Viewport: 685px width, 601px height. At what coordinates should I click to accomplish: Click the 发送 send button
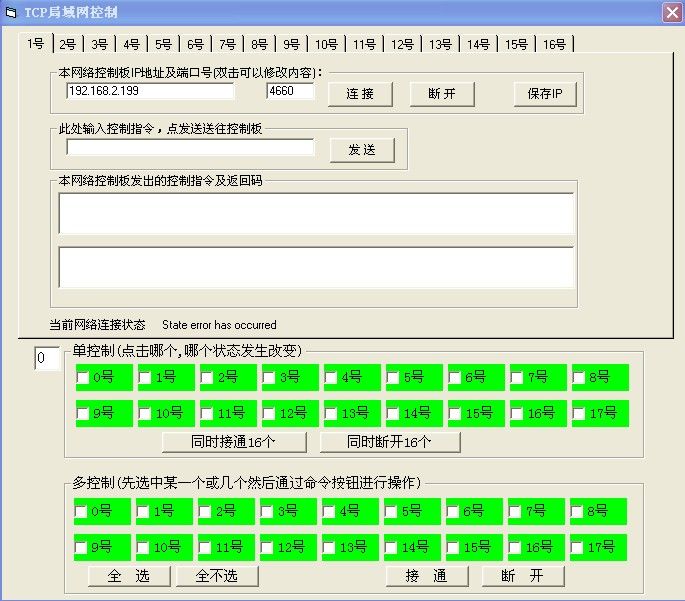(361, 150)
